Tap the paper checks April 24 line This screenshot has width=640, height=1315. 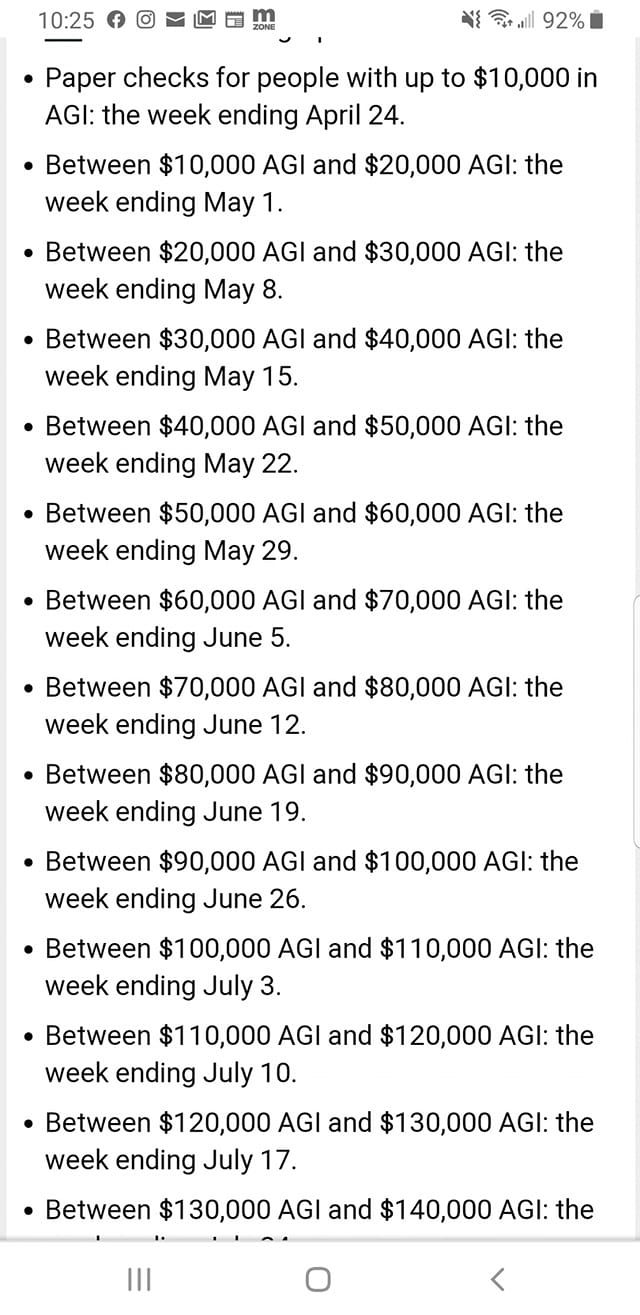(x=320, y=96)
